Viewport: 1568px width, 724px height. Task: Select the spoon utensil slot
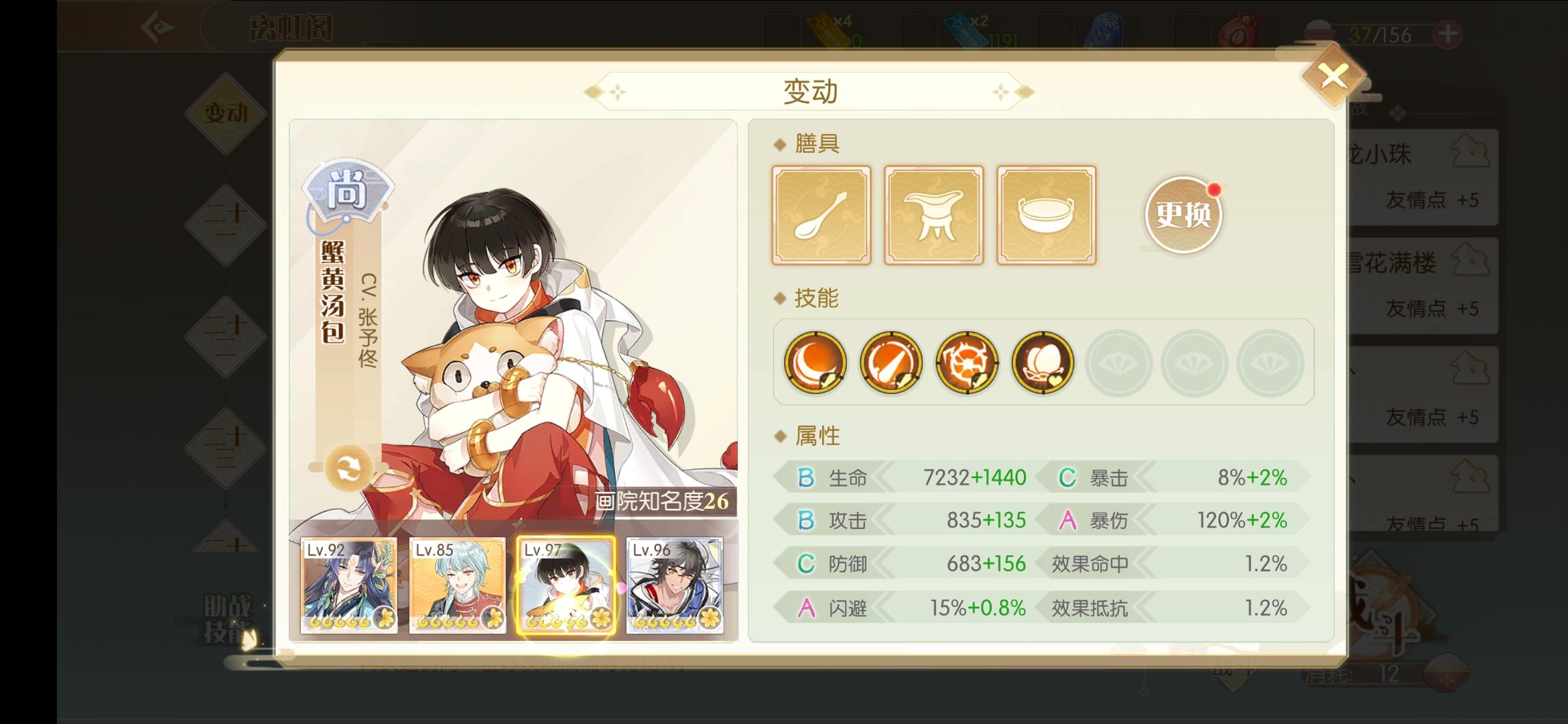point(822,215)
